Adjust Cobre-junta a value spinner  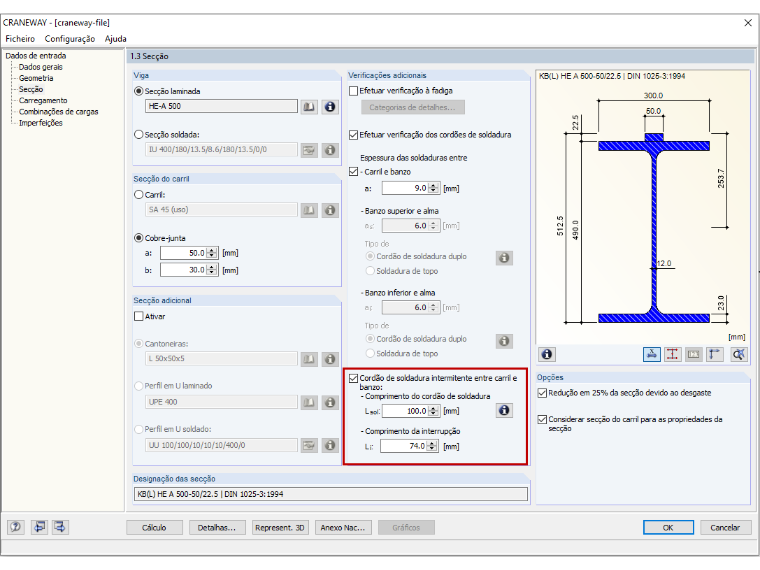point(212,253)
